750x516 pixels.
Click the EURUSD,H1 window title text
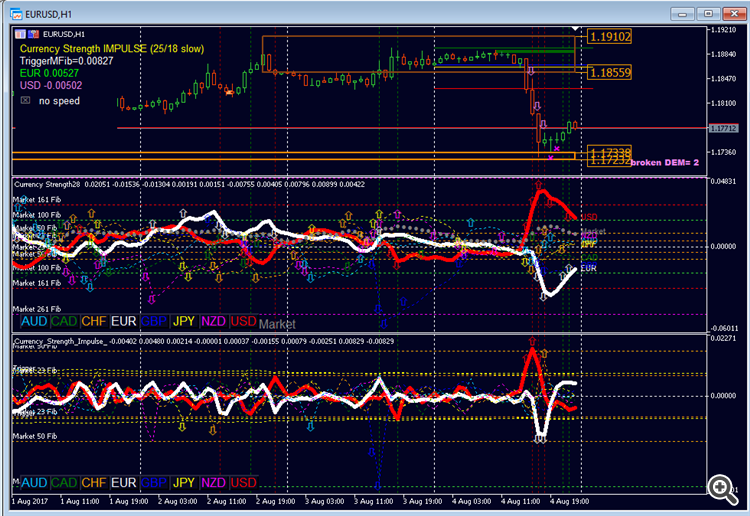[x=48, y=14]
